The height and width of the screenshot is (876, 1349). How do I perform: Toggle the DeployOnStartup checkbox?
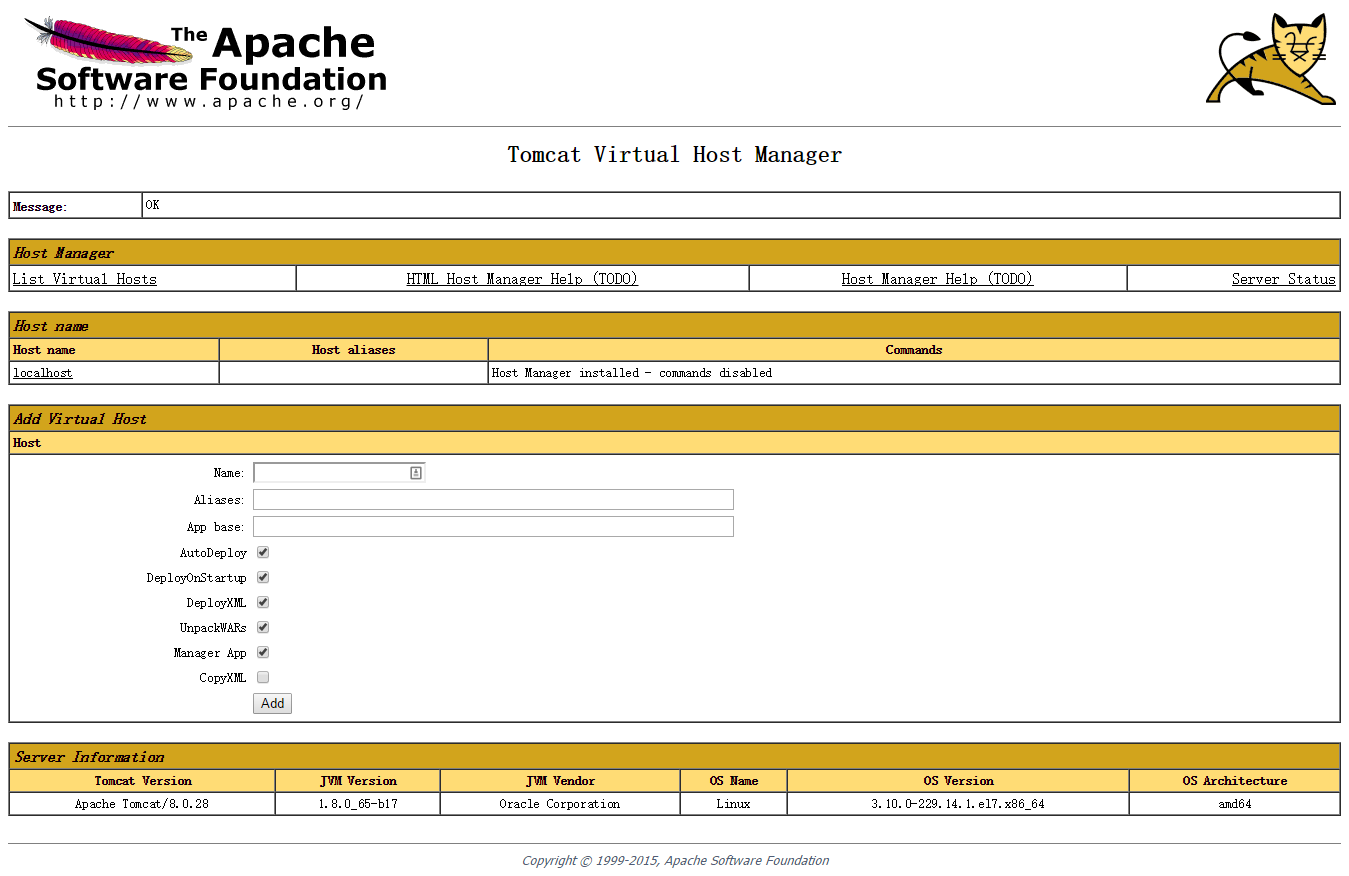tap(263, 577)
